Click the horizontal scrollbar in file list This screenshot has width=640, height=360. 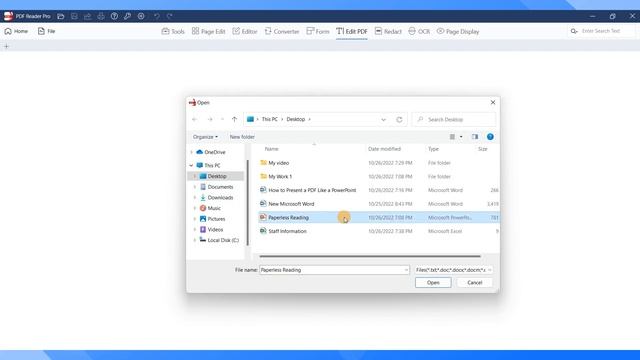point(370,256)
